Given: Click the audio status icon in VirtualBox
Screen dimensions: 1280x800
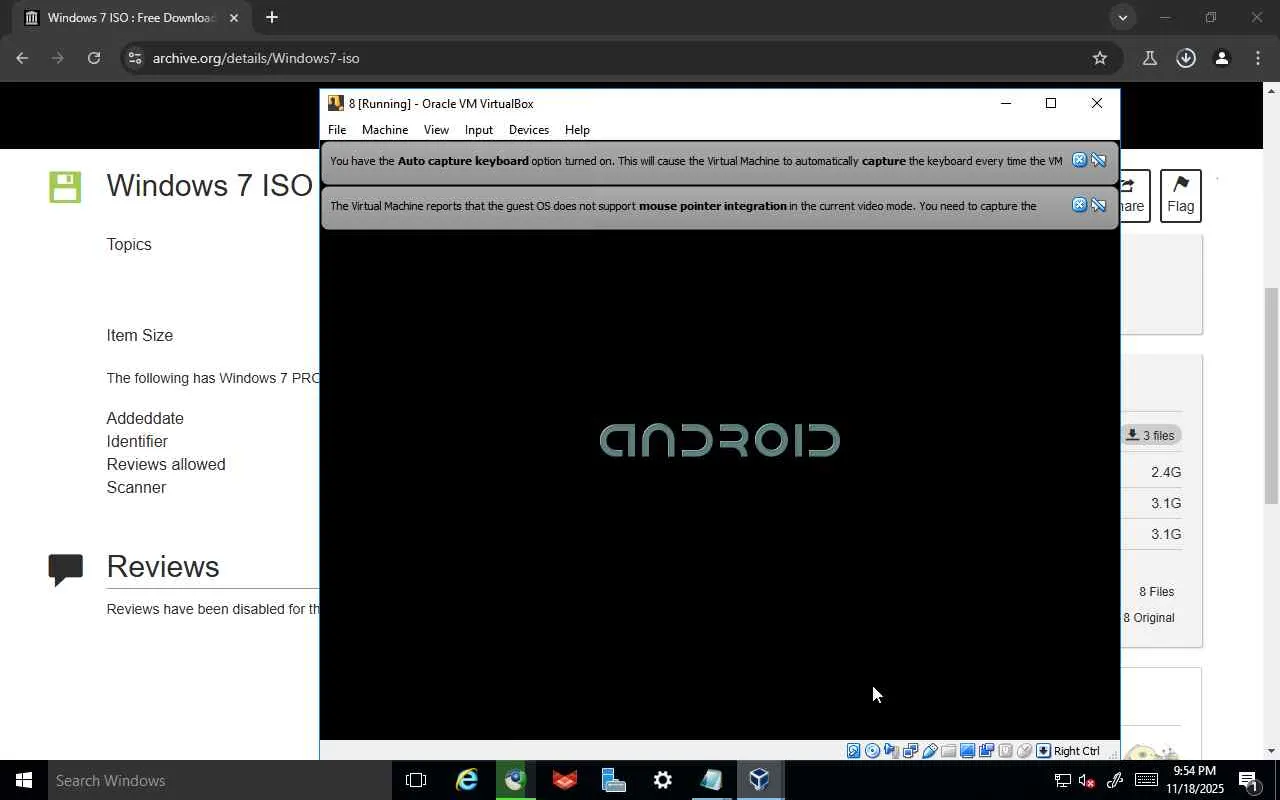Looking at the screenshot, I should (892, 751).
